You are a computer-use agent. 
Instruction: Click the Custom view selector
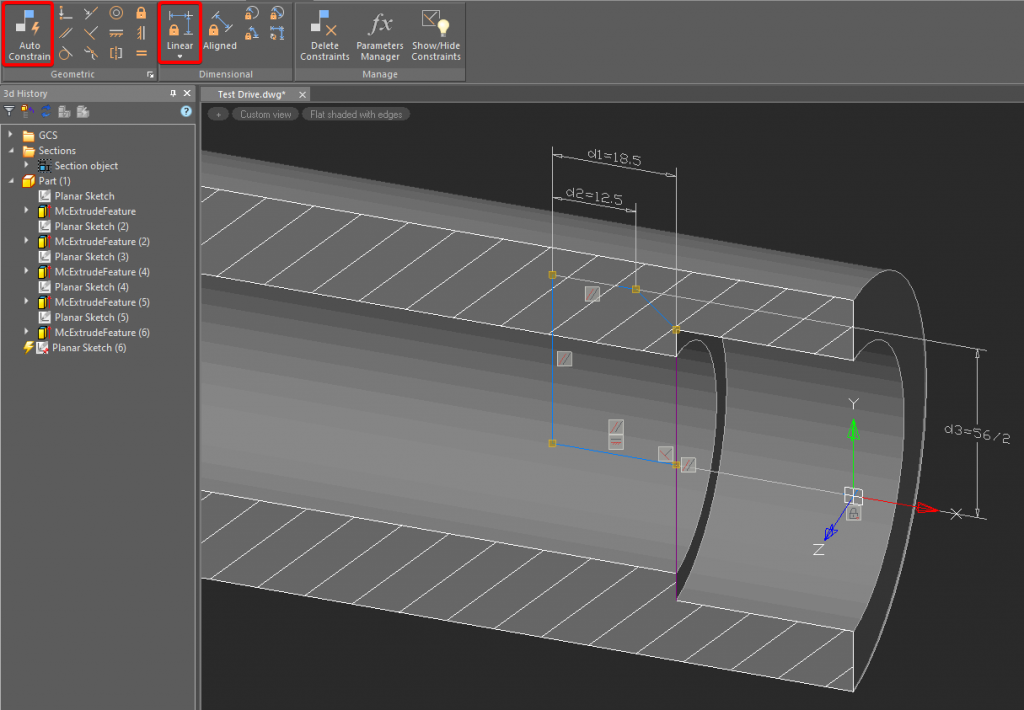click(264, 113)
